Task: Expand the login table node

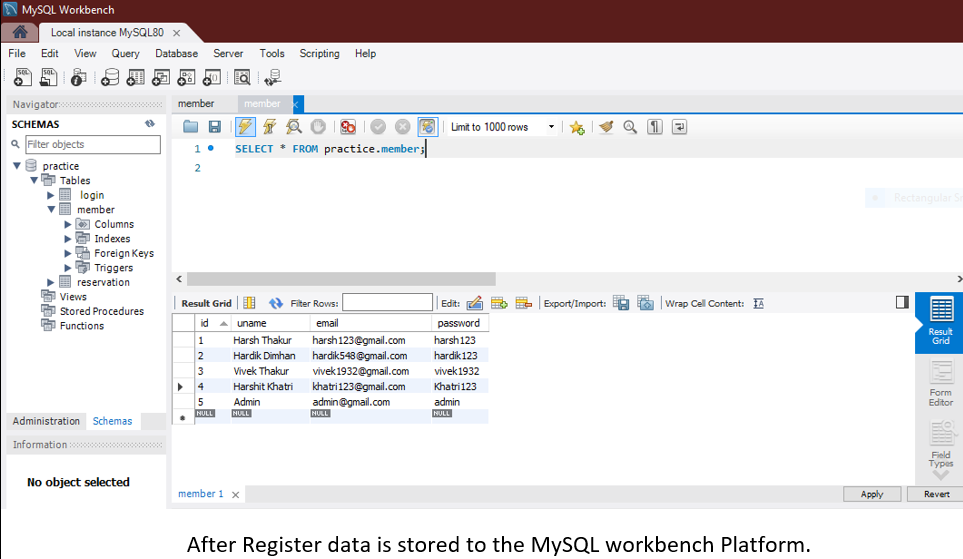Action: [51, 196]
